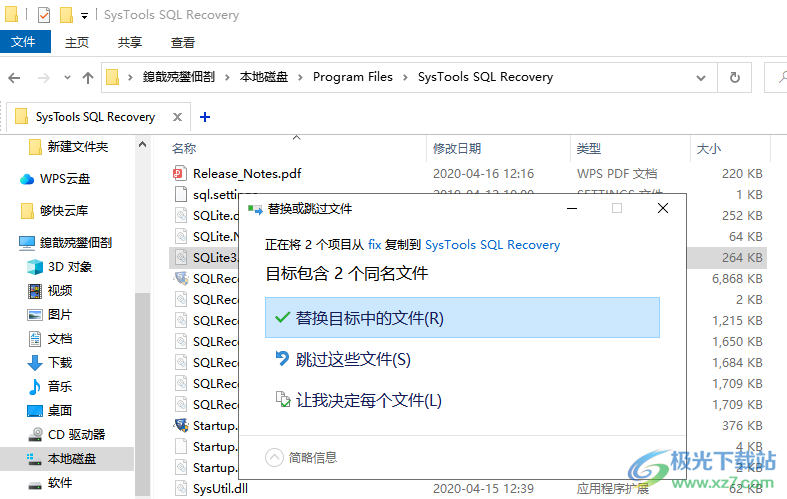Open 视频 folder in navigation pane
The height and width of the screenshot is (499, 787).
click(x=60, y=291)
